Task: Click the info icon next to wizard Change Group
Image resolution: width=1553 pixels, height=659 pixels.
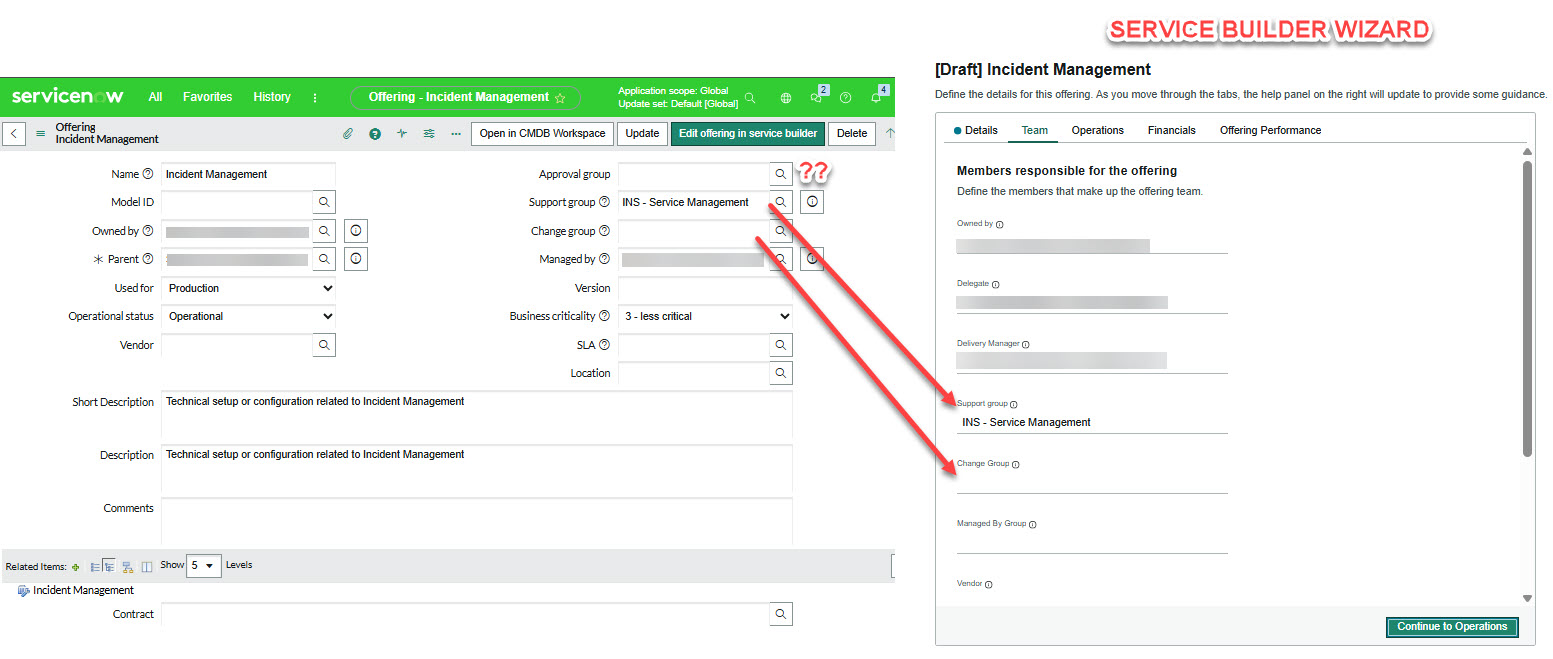Action: pos(1016,465)
